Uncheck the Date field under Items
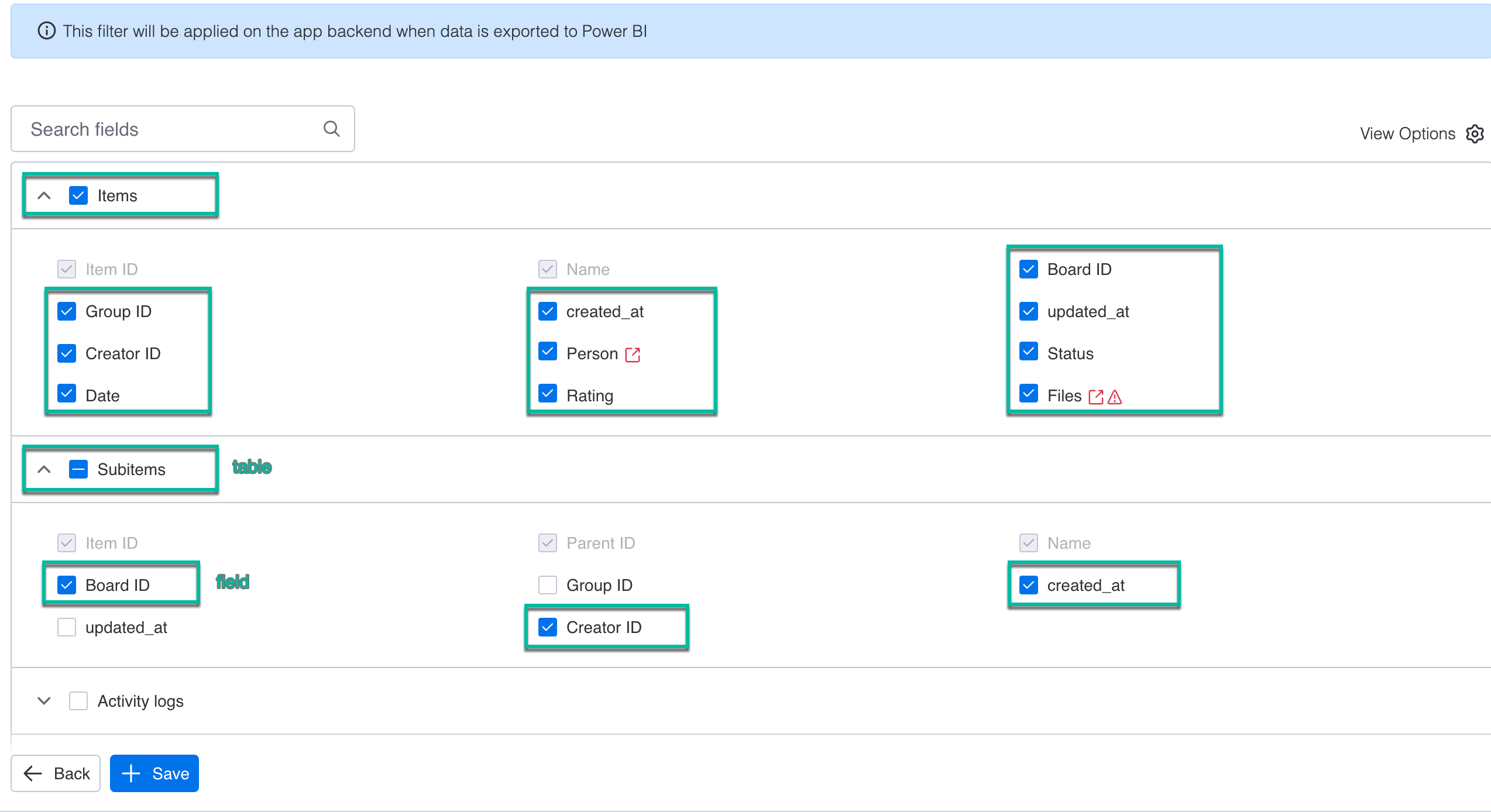Image resolution: width=1491 pixels, height=812 pixels. pos(66,394)
